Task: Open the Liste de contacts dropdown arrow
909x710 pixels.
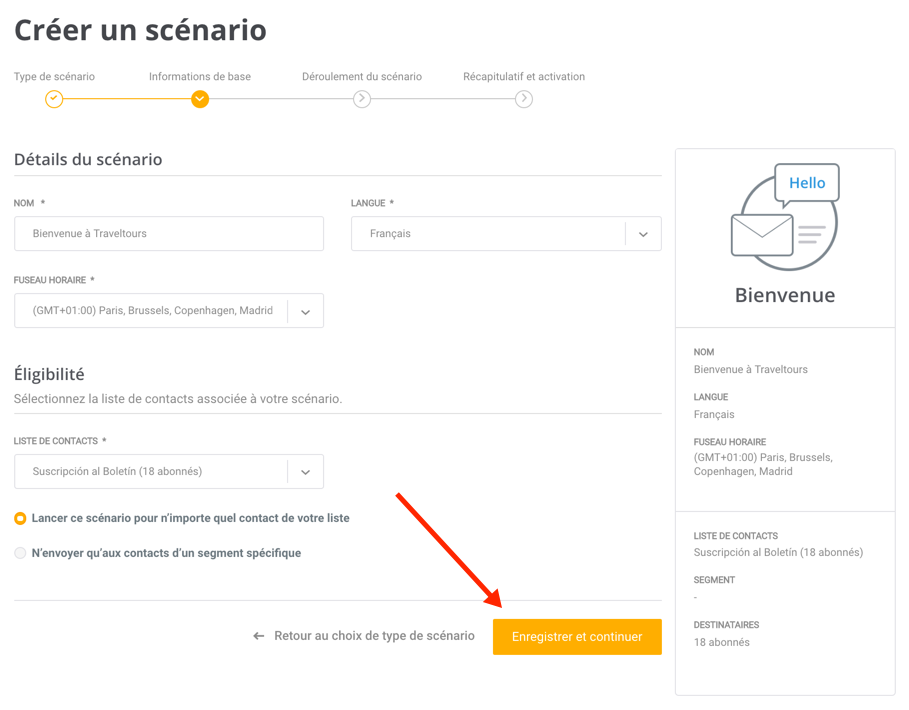Action: (x=306, y=472)
